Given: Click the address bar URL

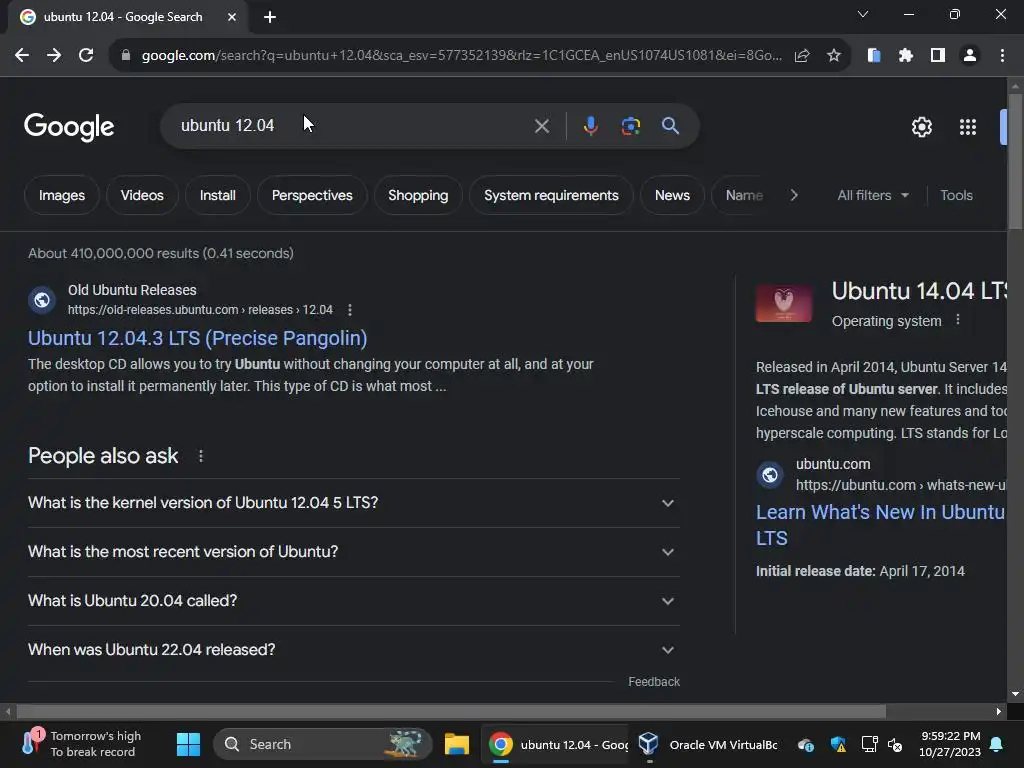Looking at the screenshot, I should pos(461,56).
